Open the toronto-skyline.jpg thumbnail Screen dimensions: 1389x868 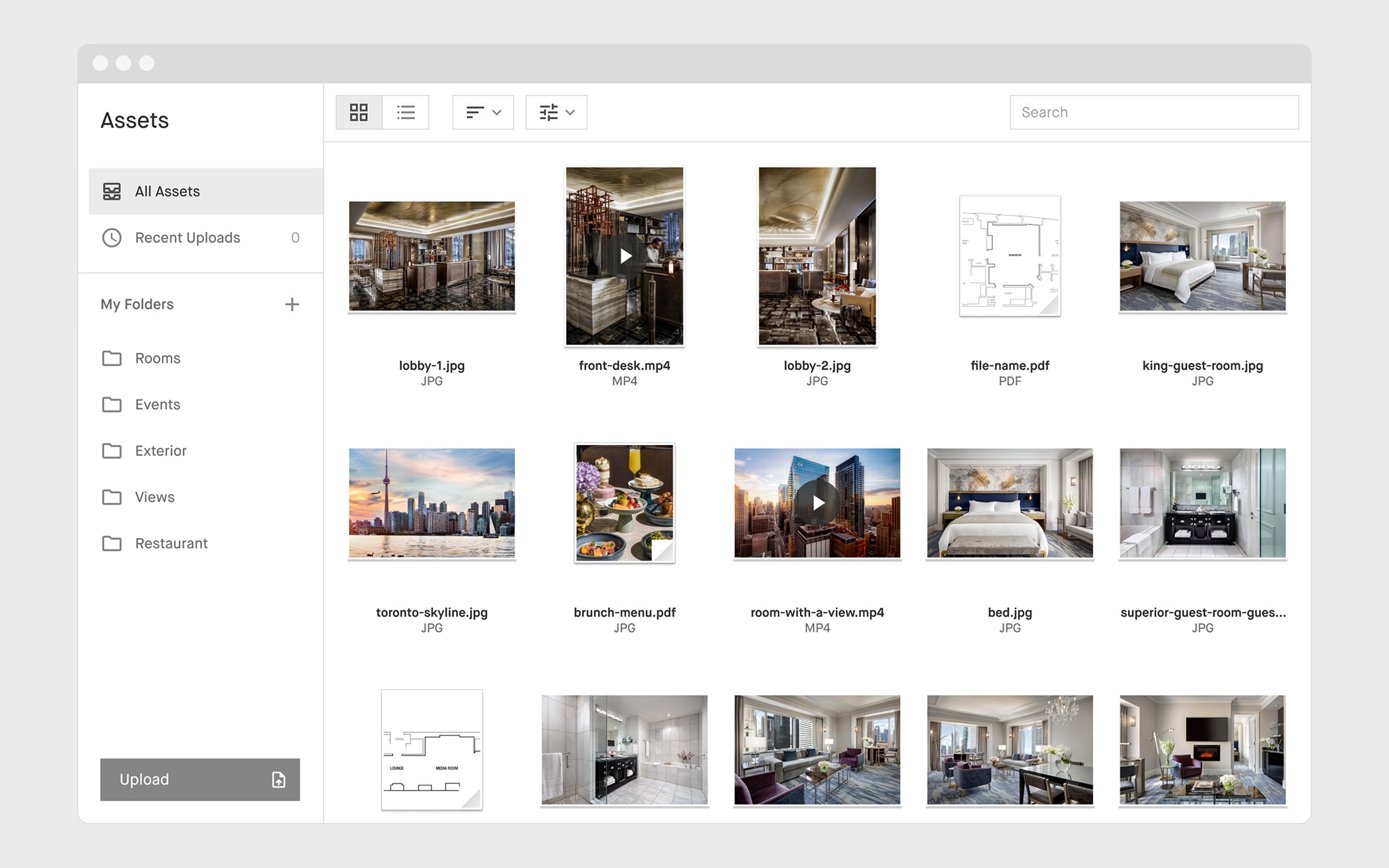431,503
